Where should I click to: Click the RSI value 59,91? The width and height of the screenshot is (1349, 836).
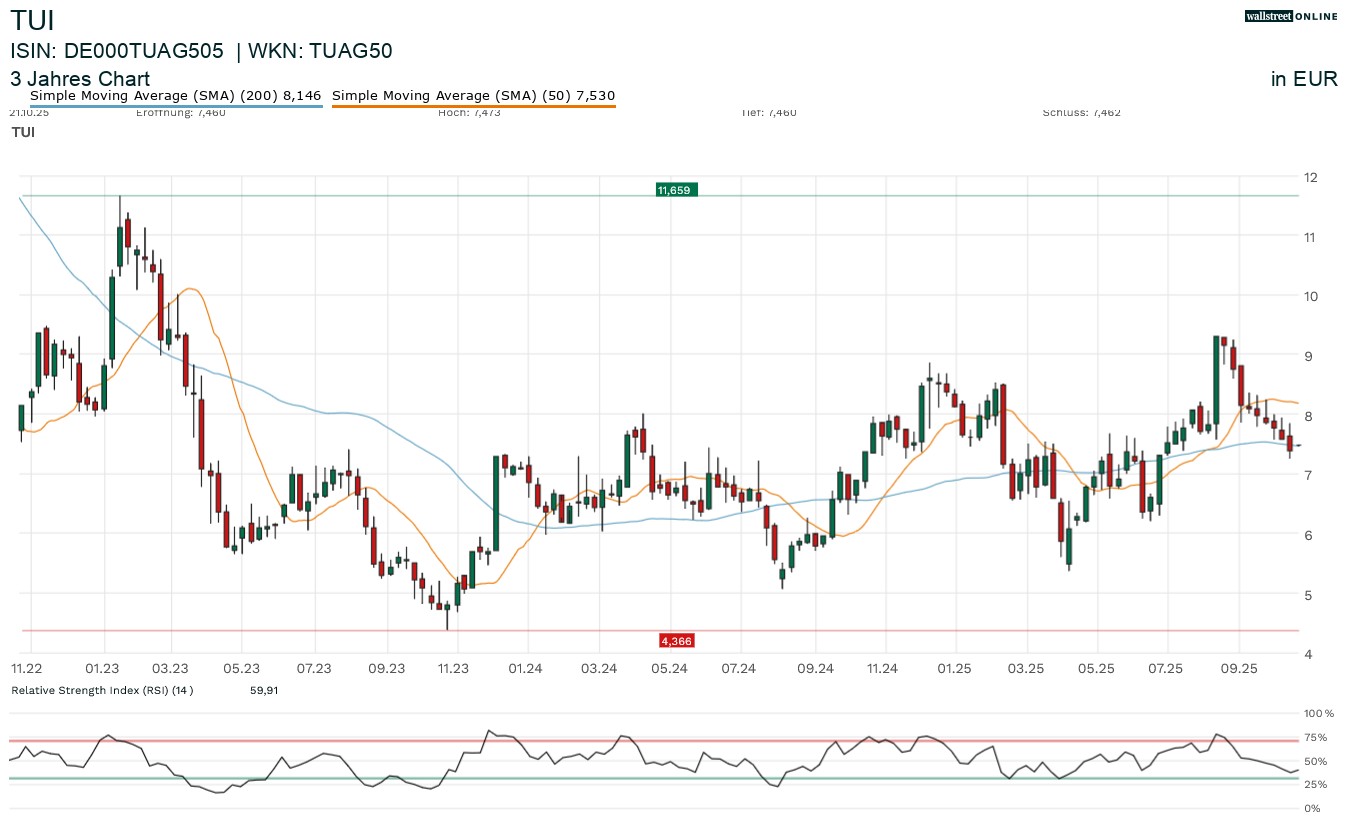click(x=264, y=690)
